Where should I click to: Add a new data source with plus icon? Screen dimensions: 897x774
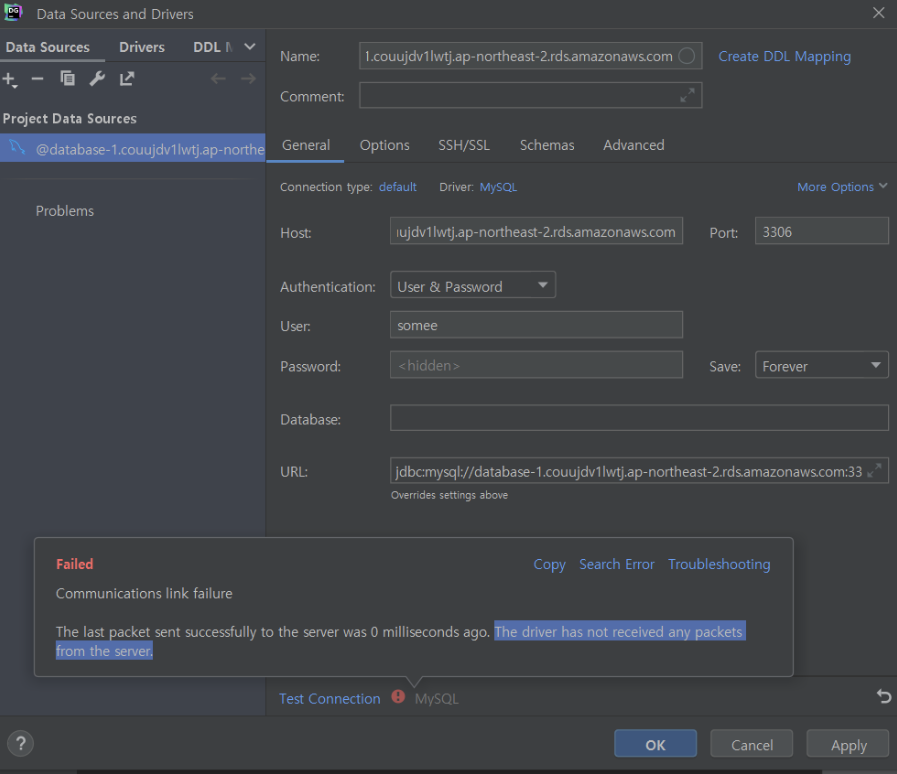(x=10, y=80)
